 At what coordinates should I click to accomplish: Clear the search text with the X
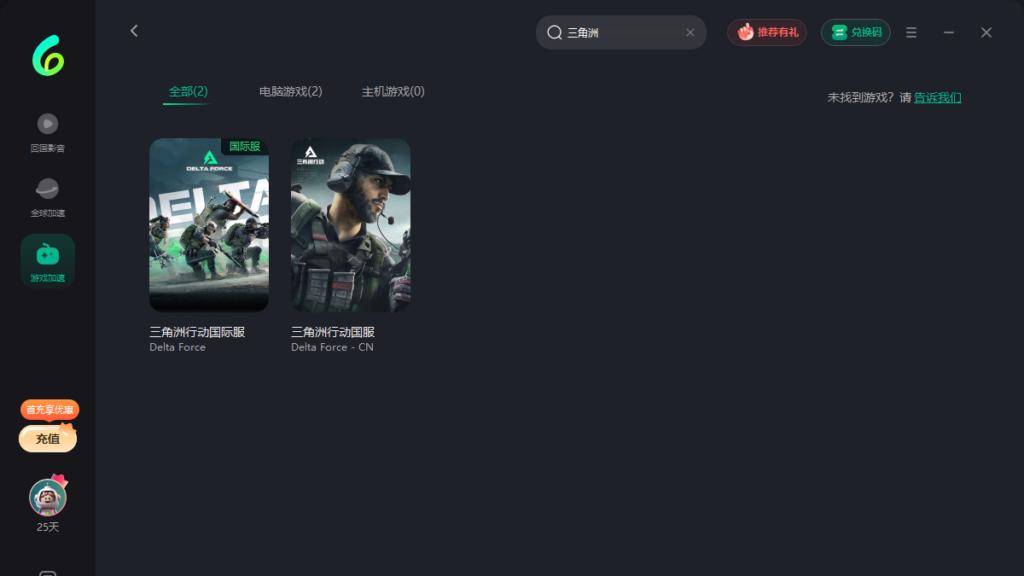pos(690,33)
